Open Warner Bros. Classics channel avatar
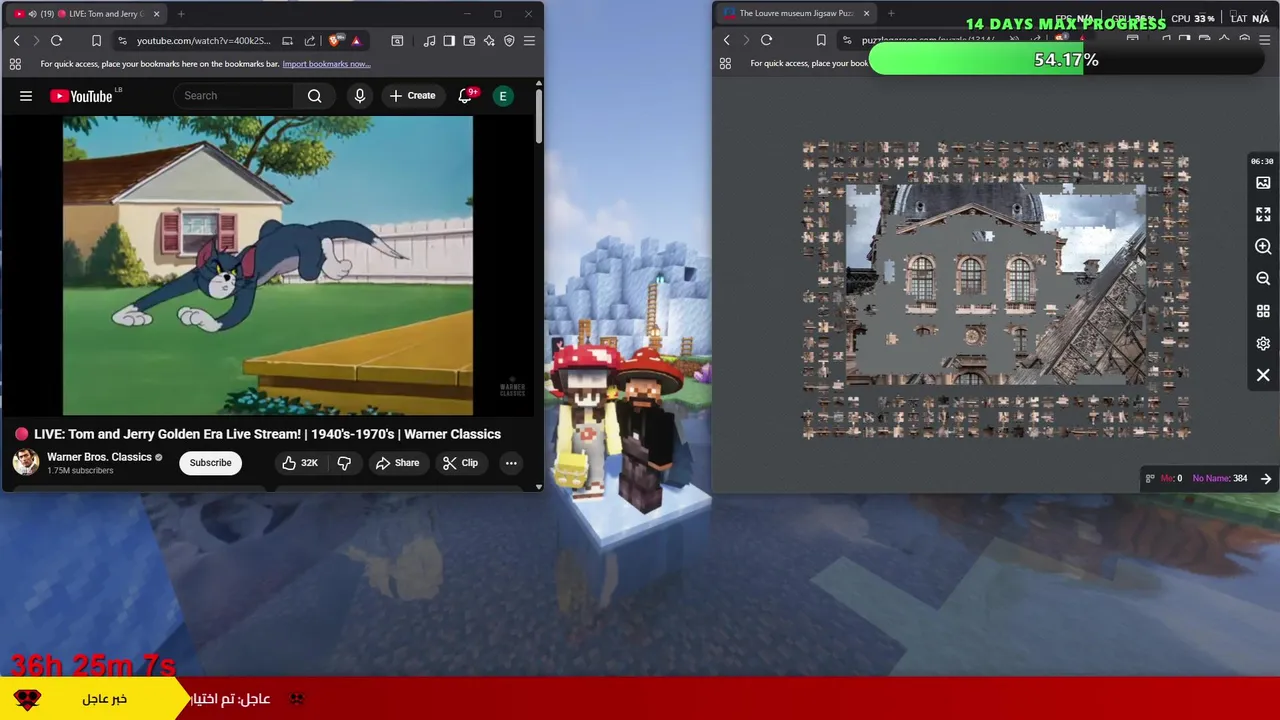 26,462
